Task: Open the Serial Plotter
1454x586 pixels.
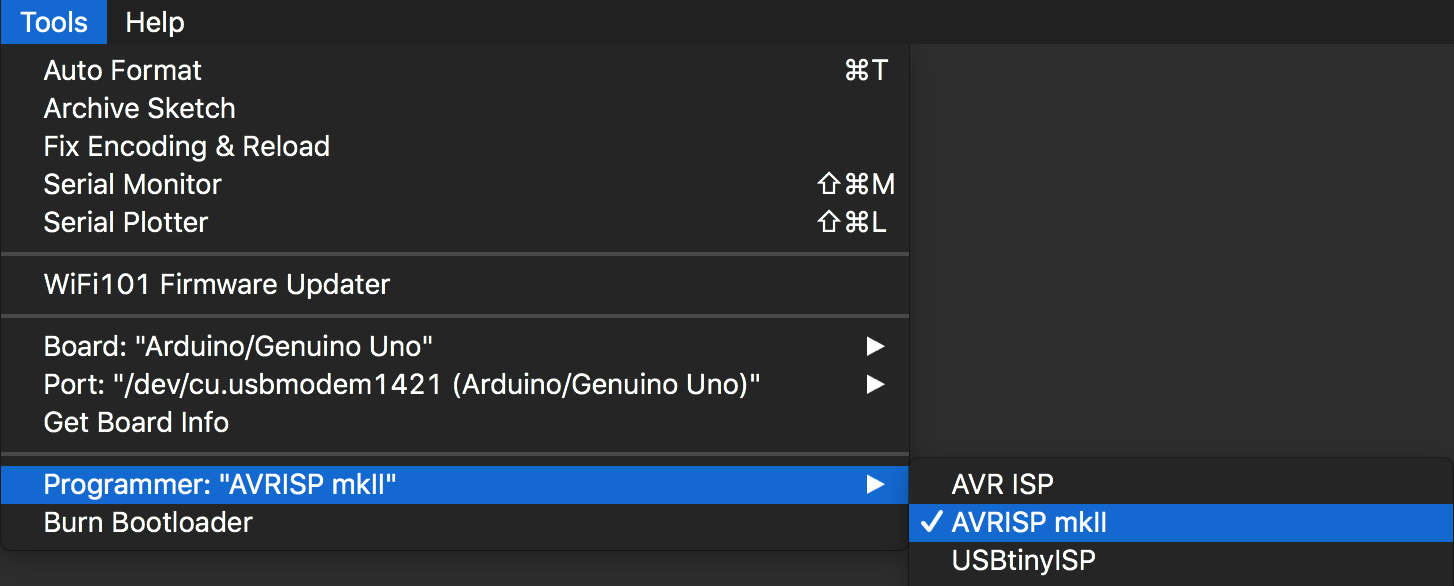Action: coord(125,222)
